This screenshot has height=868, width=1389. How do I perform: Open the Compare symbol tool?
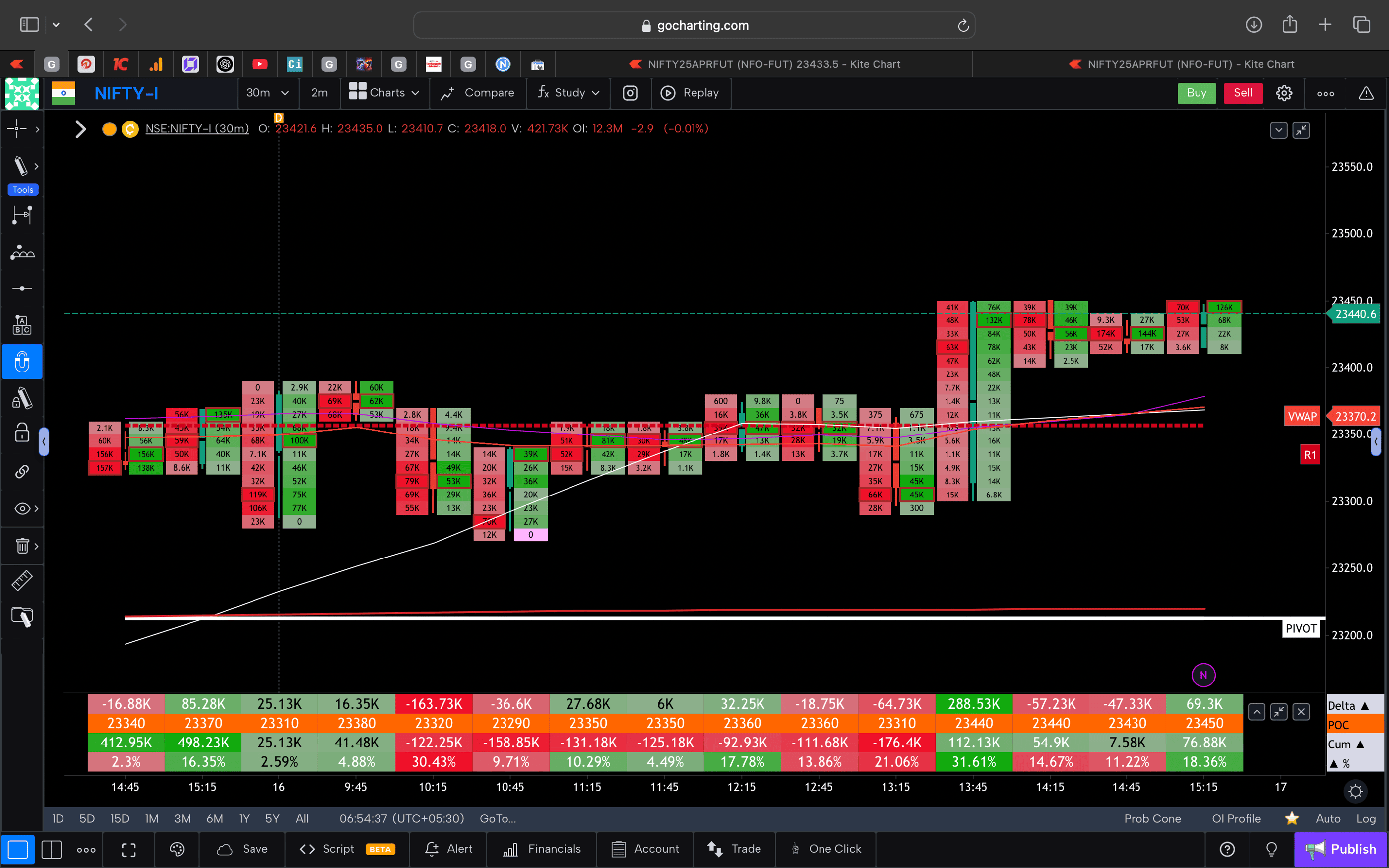(x=478, y=93)
